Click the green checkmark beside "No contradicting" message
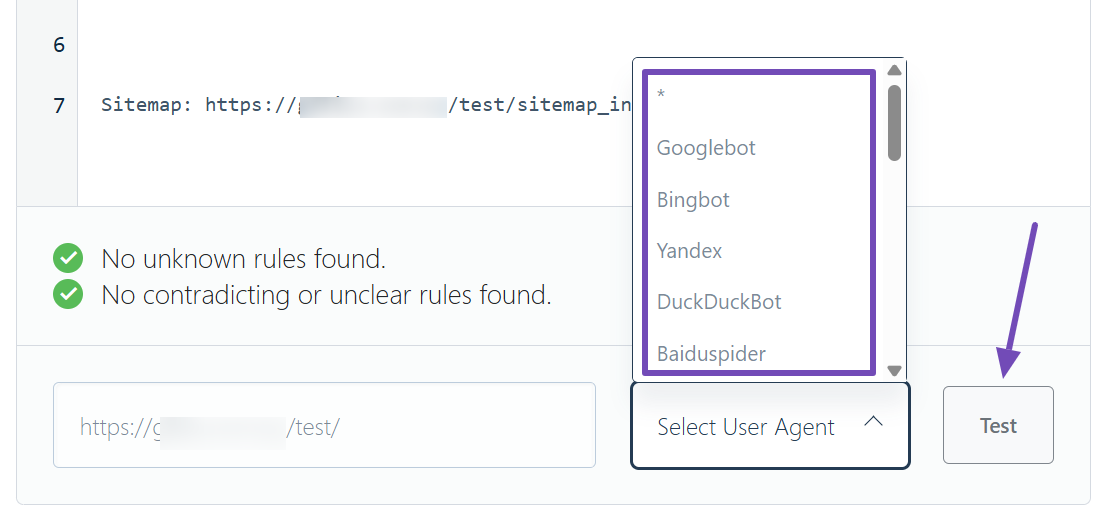This screenshot has width=1113, height=525. [x=68, y=295]
